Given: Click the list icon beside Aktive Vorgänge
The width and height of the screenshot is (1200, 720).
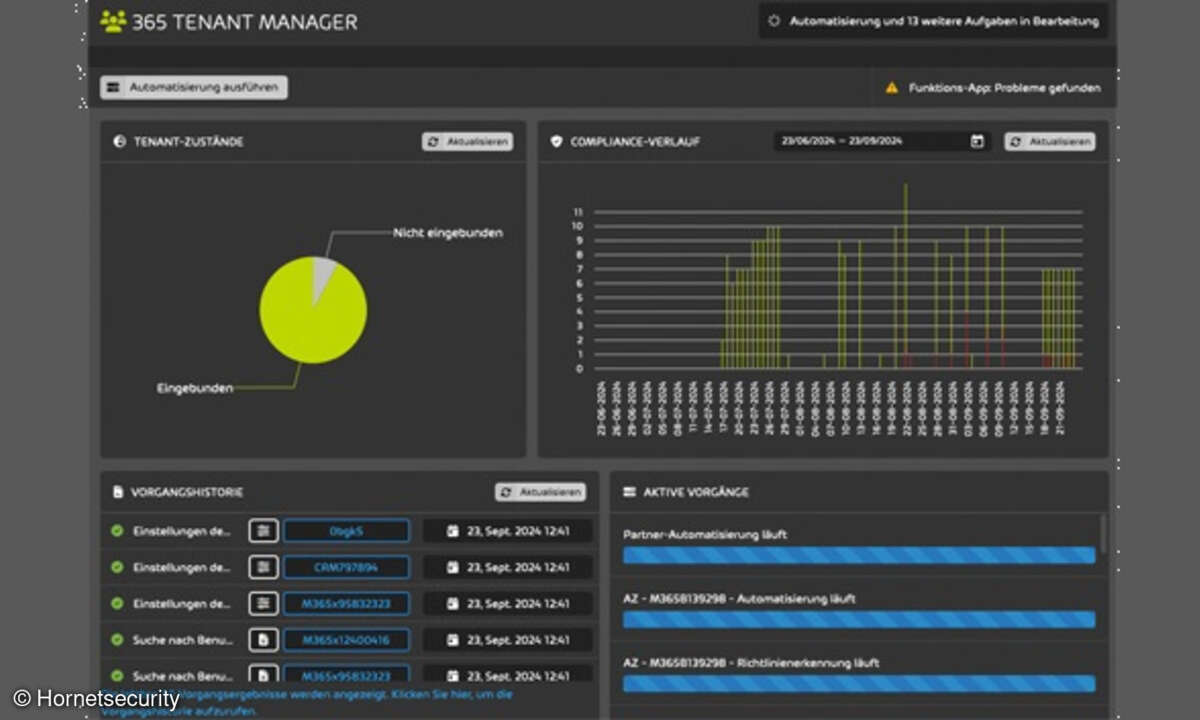Looking at the screenshot, I should [629, 492].
